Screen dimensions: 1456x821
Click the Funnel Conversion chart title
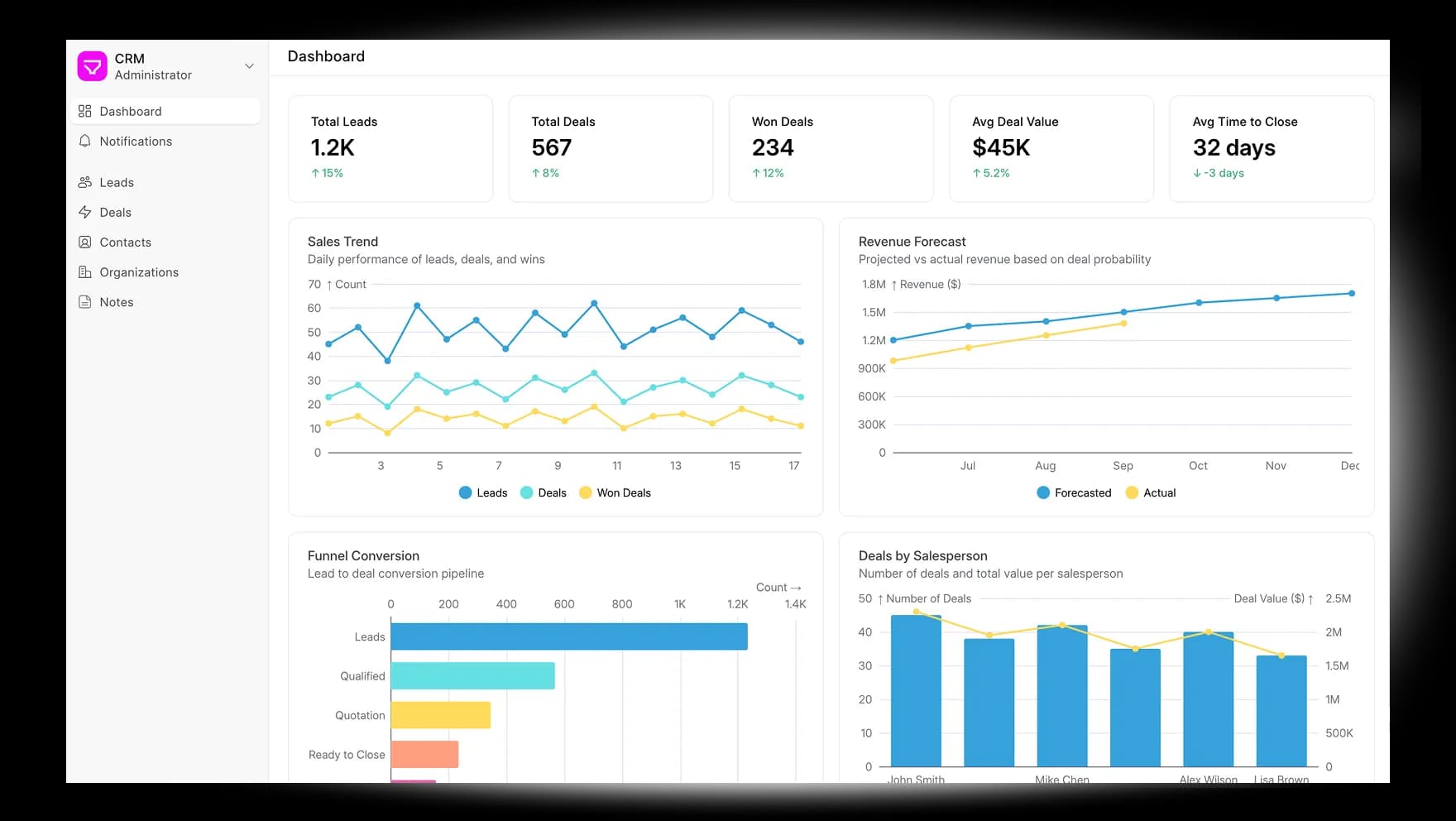coord(363,556)
